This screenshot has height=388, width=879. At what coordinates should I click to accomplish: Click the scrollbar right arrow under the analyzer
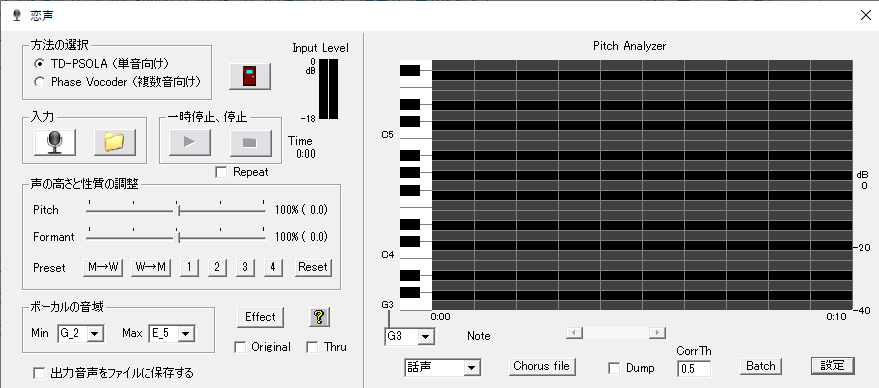657,333
